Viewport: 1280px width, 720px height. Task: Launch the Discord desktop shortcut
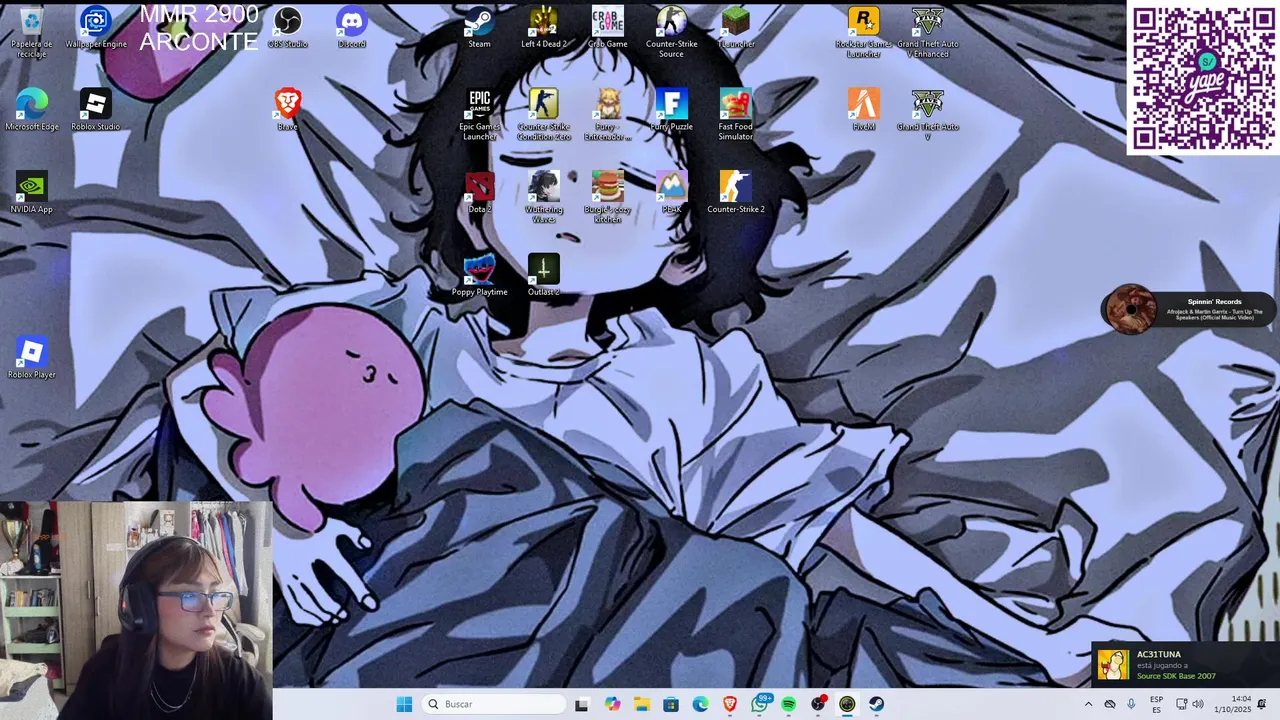click(x=352, y=28)
